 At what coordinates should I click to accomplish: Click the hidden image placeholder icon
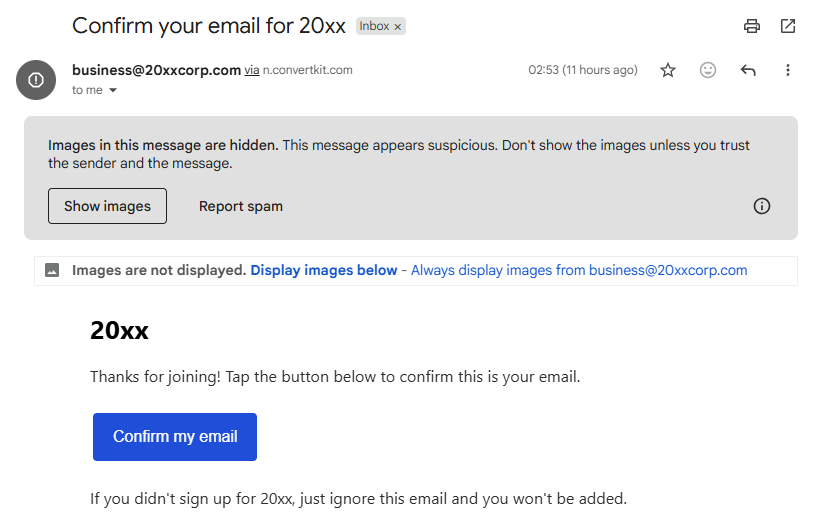[x=52, y=270]
